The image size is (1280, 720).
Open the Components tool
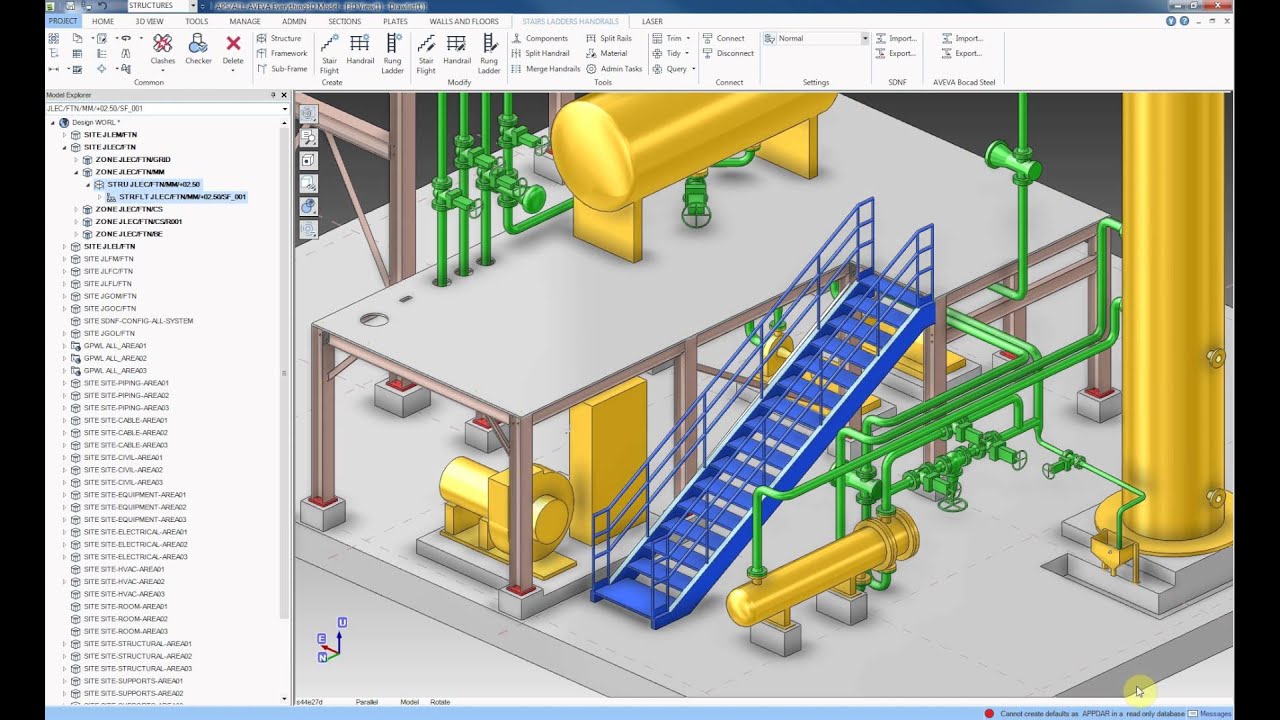tap(539, 38)
